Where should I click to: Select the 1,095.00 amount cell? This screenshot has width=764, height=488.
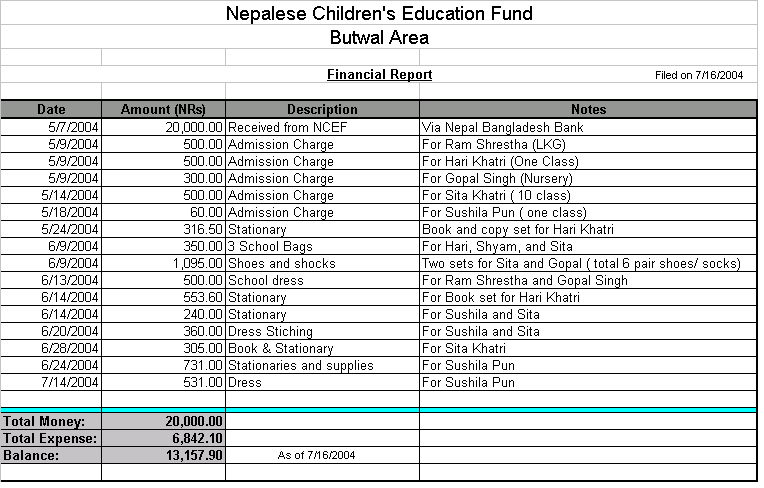163,263
